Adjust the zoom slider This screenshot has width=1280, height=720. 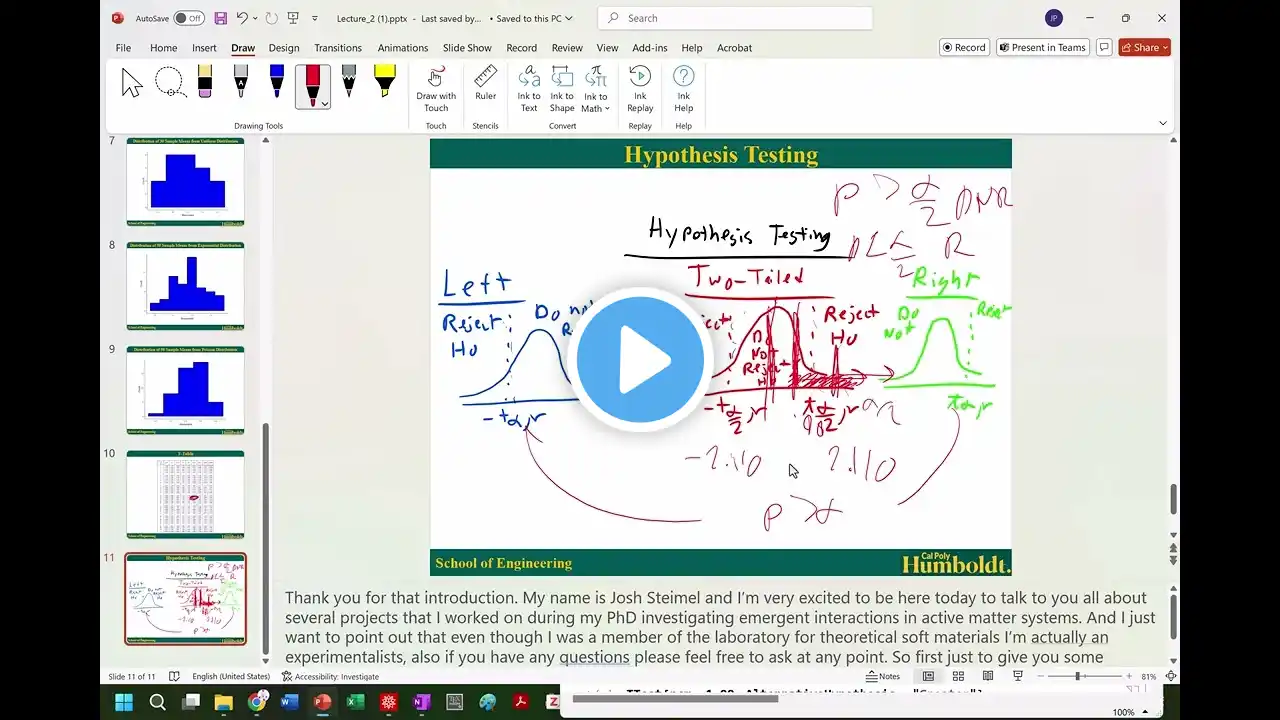1078,677
